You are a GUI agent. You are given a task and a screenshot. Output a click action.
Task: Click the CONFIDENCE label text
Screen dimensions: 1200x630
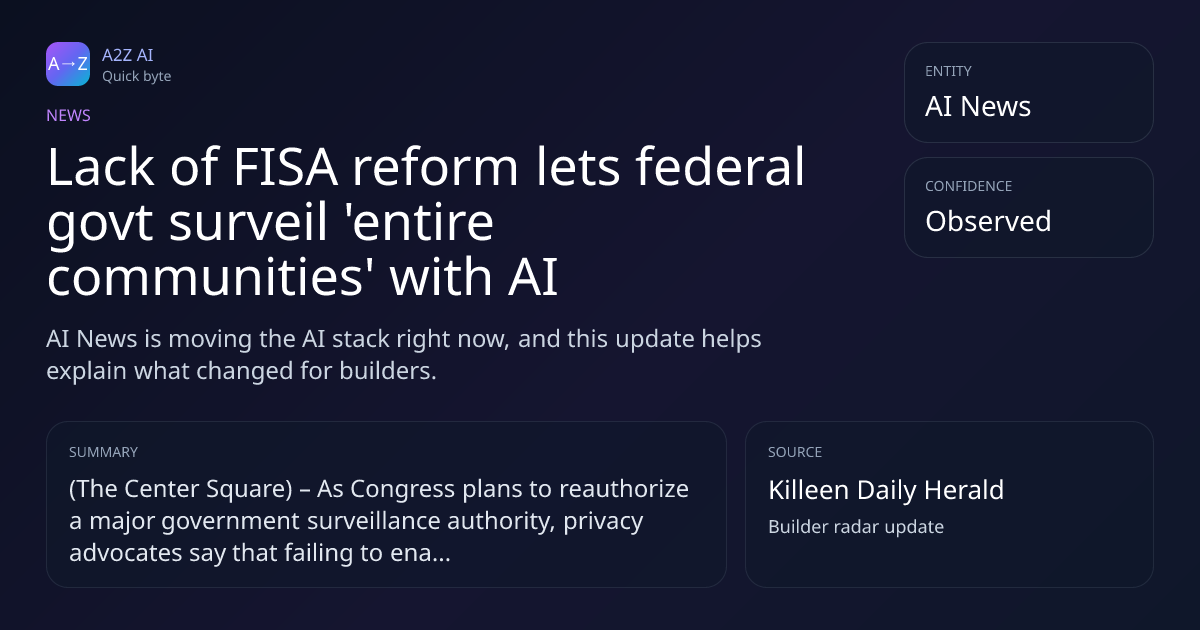pos(968,186)
